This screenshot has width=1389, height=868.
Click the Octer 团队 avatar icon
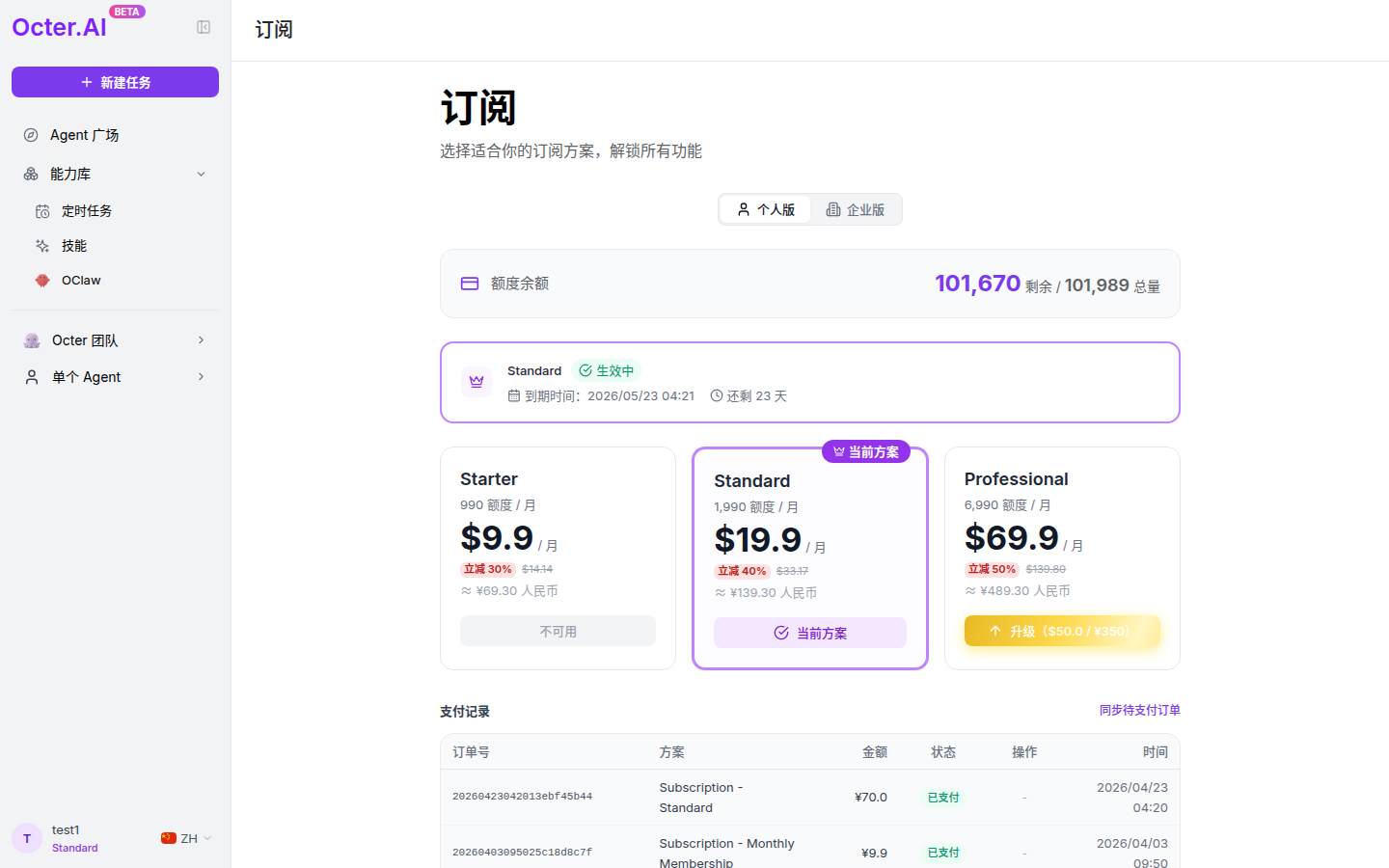32,340
